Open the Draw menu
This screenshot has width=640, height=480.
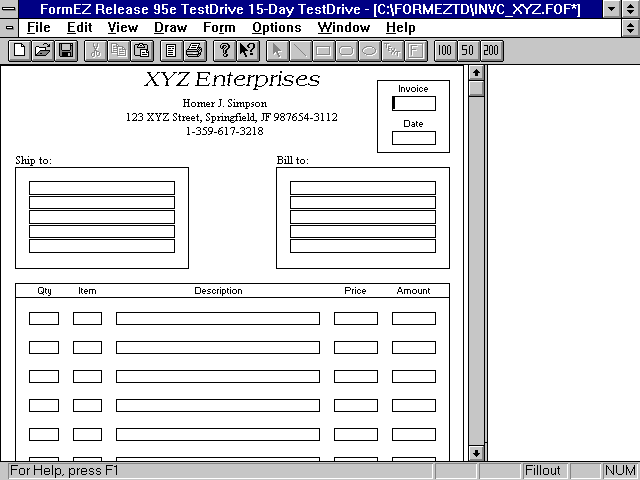170,28
